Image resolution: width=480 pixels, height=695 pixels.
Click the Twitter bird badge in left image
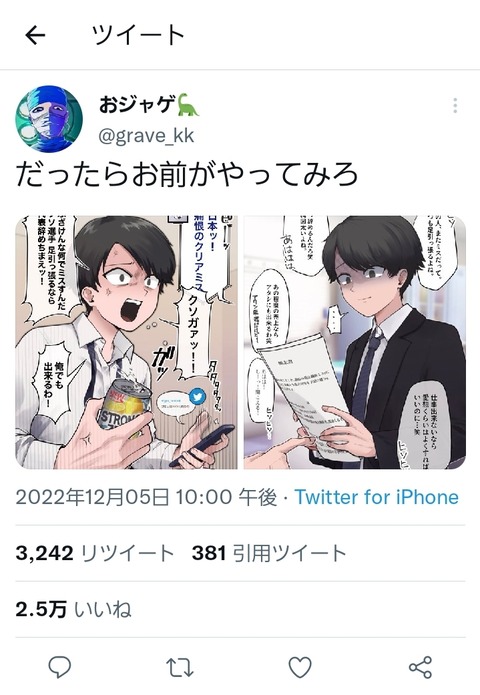[197, 397]
